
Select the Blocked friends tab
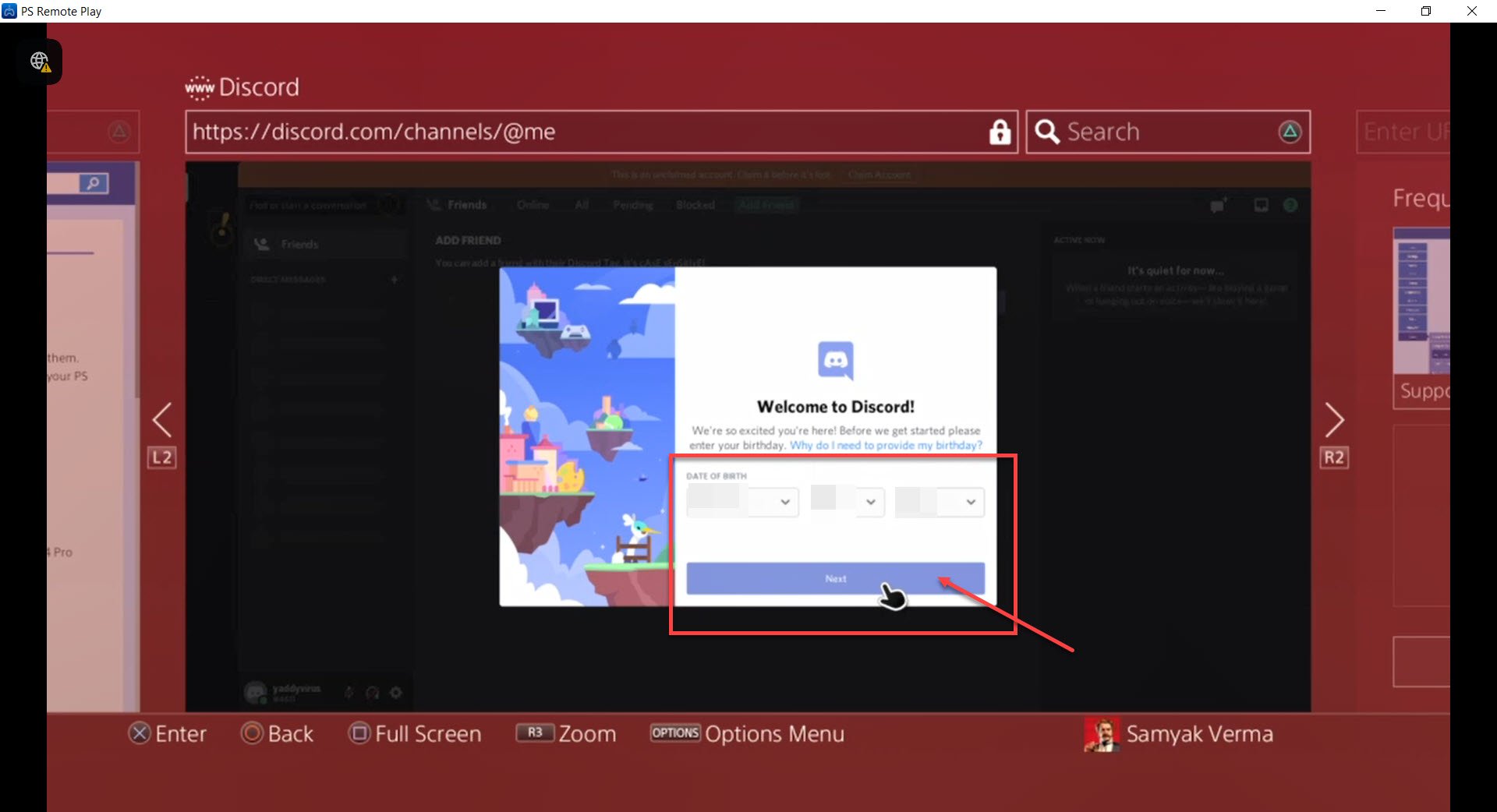point(695,205)
